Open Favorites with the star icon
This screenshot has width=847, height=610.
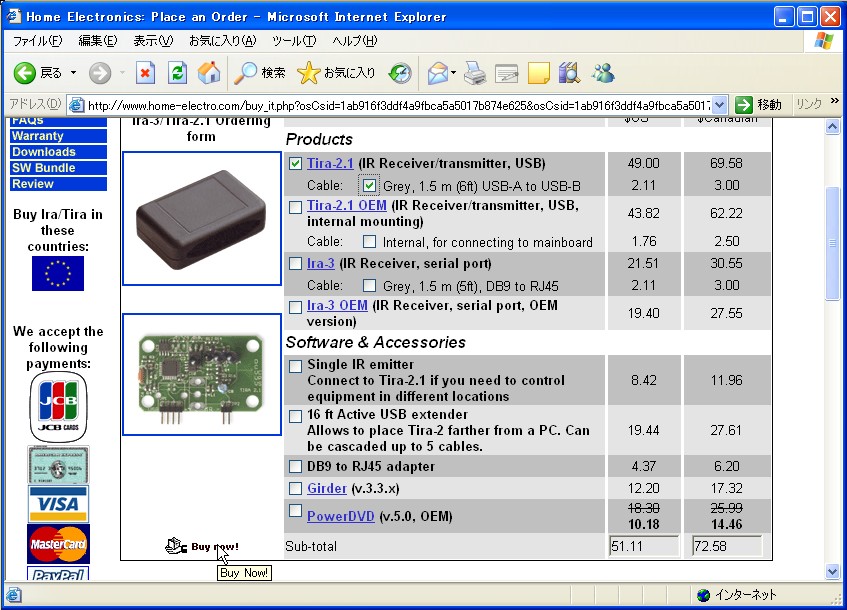(308, 73)
